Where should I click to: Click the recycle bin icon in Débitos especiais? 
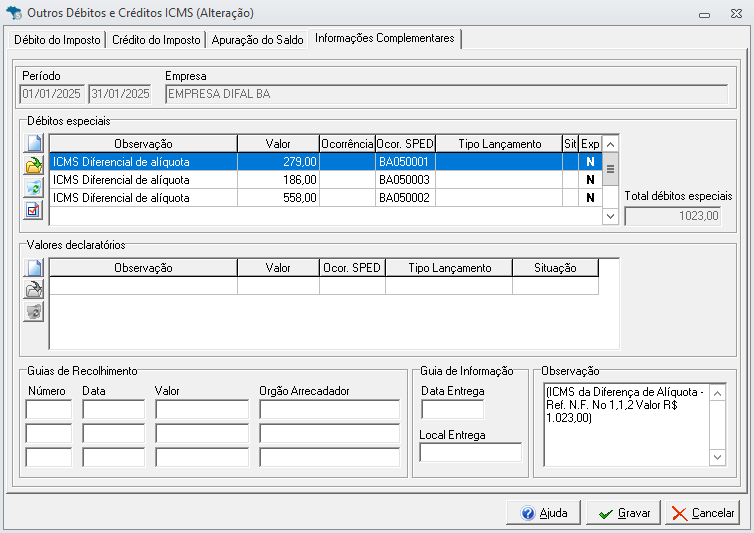point(34,188)
